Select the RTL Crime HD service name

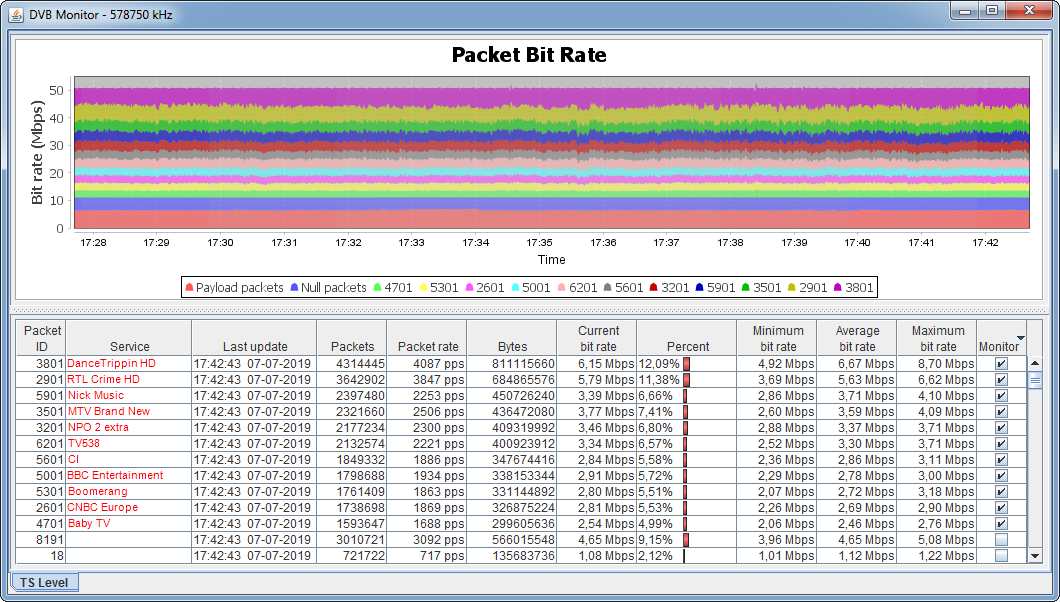click(103, 380)
